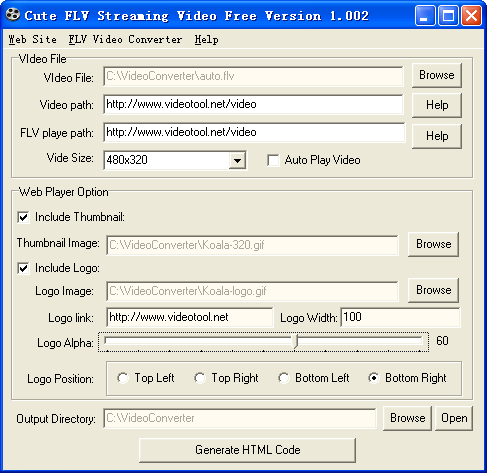
Task: Browse for the Video File
Action: [437, 75]
